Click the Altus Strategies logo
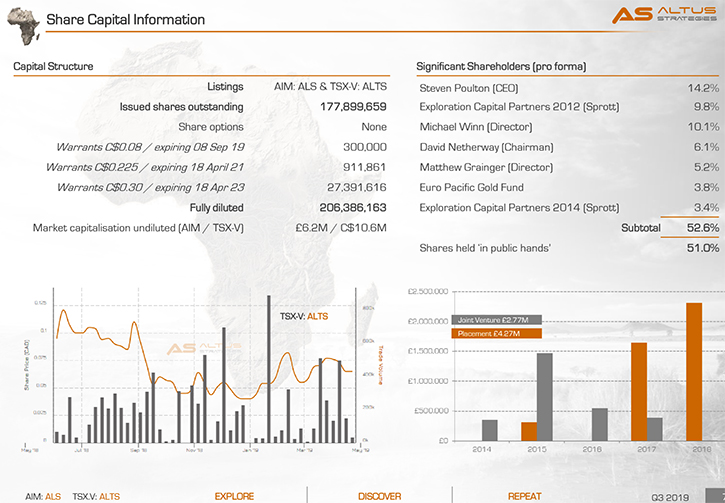The image size is (725, 503). pyautogui.click(x=664, y=14)
